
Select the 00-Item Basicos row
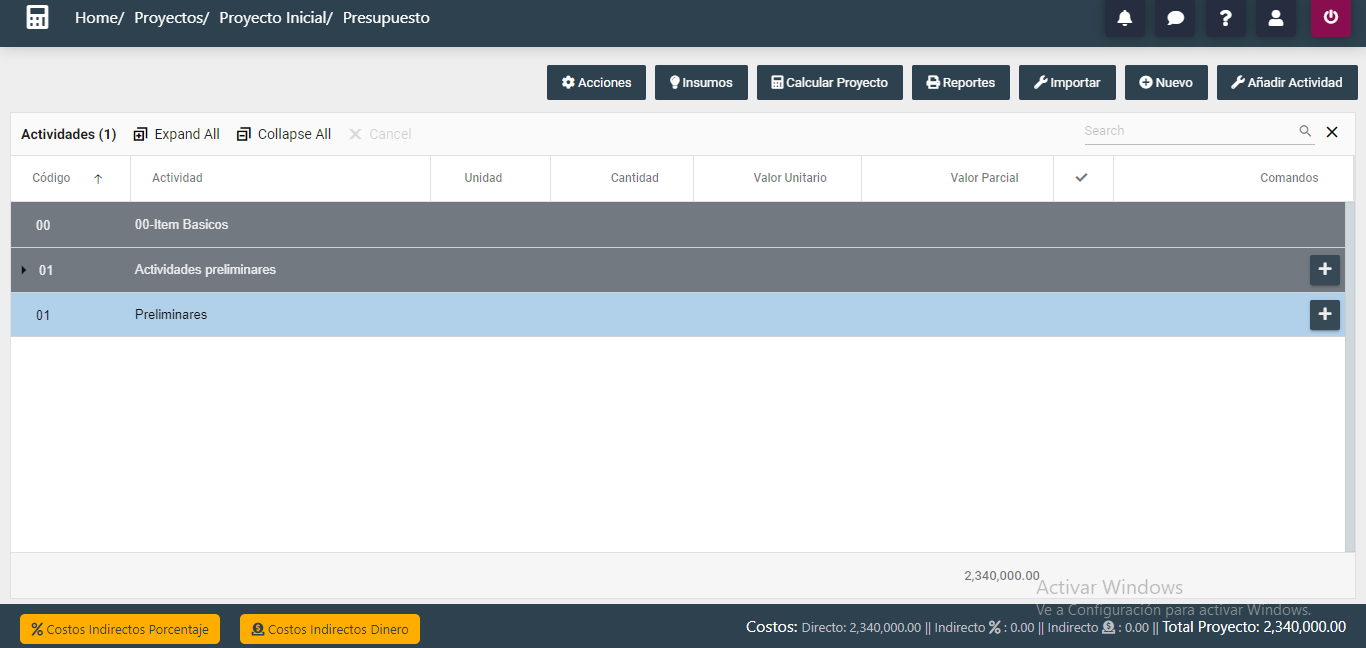(x=678, y=225)
